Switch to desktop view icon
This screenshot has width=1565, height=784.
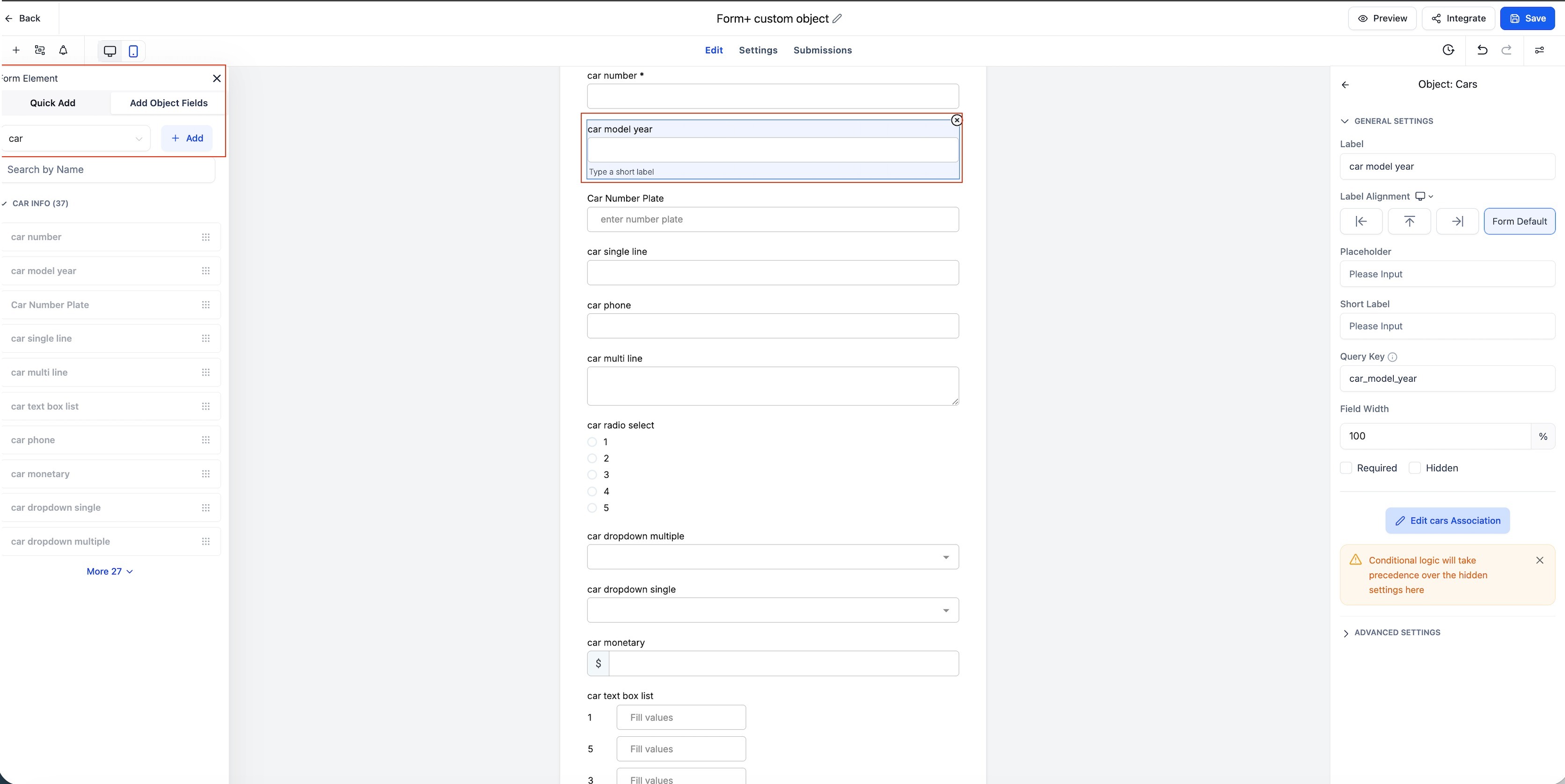pyautogui.click(x=110, y=51)
